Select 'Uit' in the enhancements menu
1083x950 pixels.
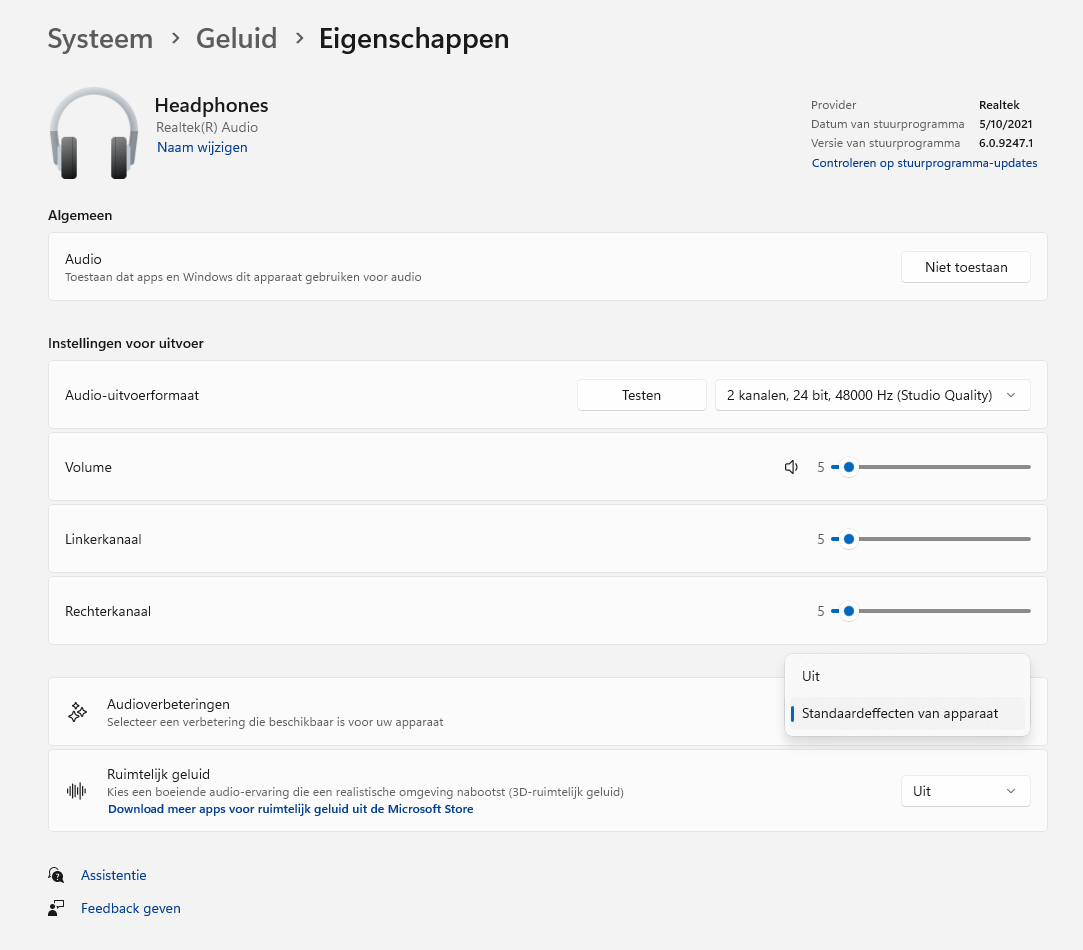811,676
